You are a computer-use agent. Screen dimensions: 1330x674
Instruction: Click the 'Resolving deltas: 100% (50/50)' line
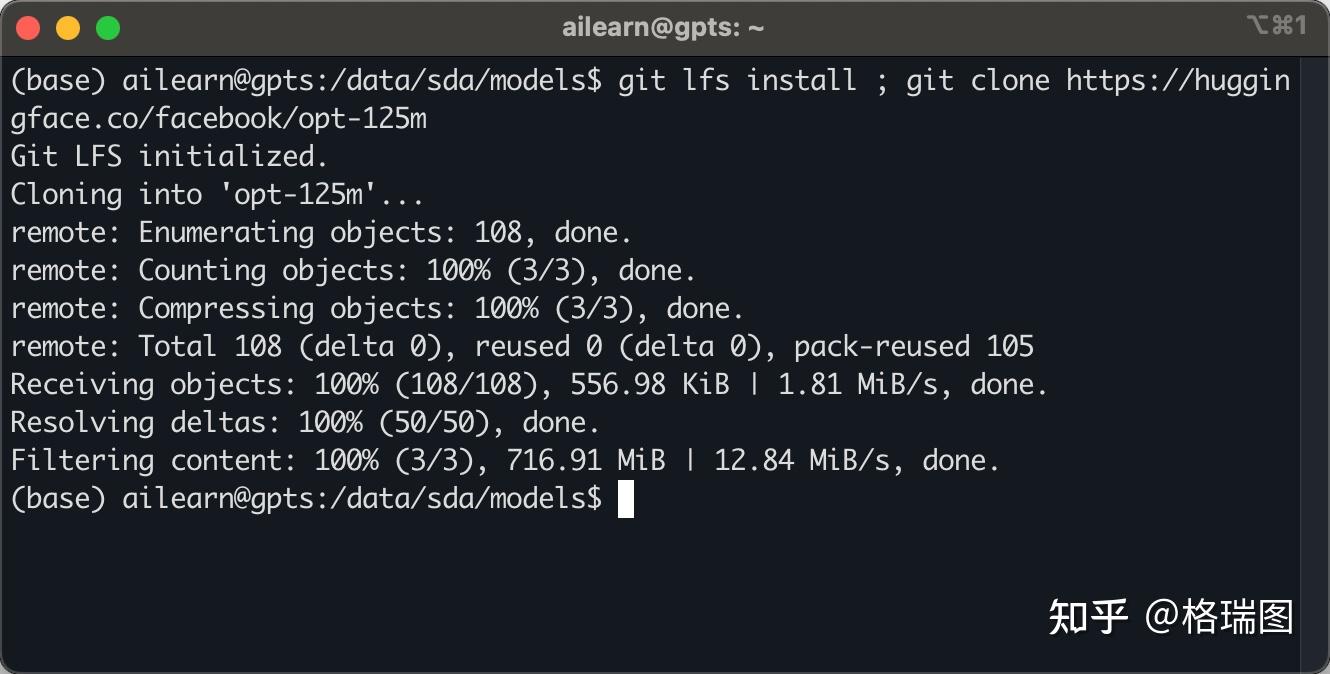305,422
